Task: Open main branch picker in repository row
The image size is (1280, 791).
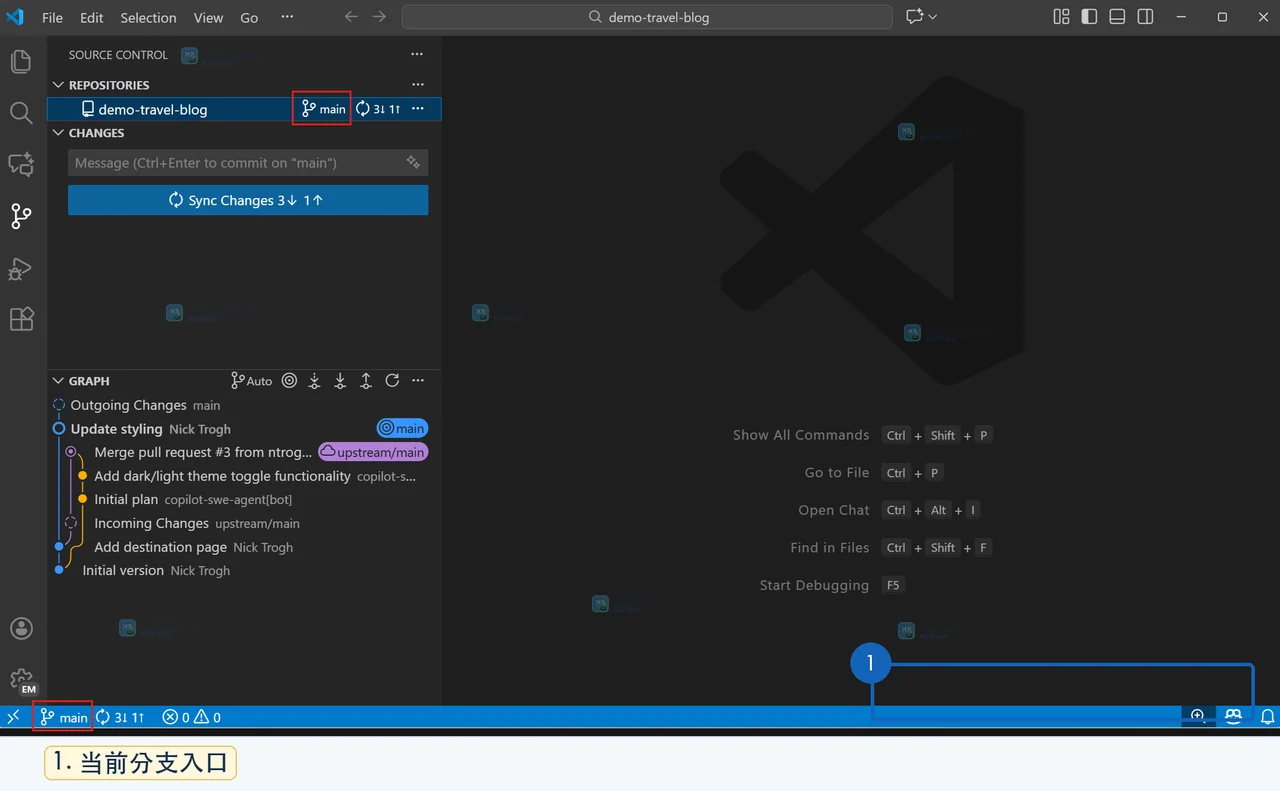Action: [x=323, y=109]
